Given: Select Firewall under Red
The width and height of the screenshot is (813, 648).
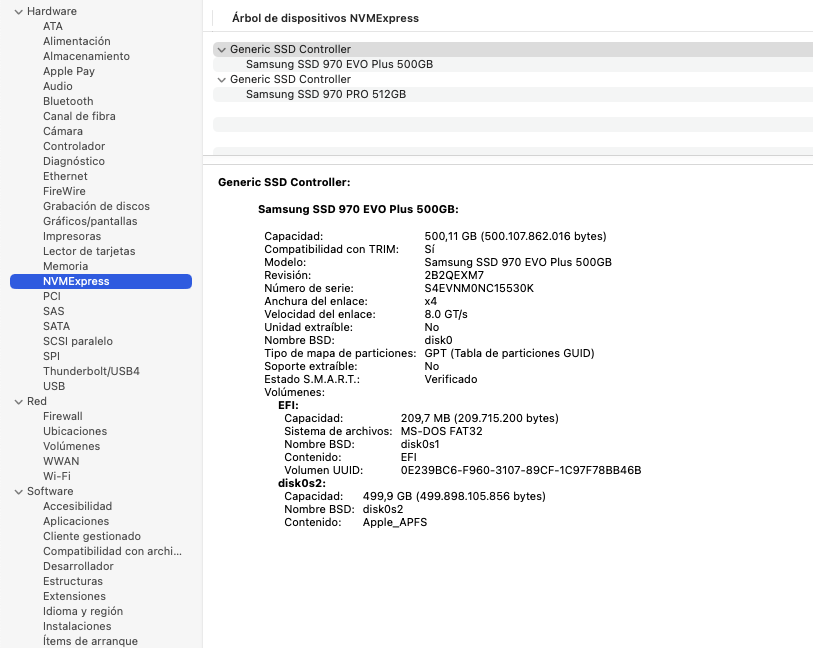Looking at the screenshot, I should 63,417.
